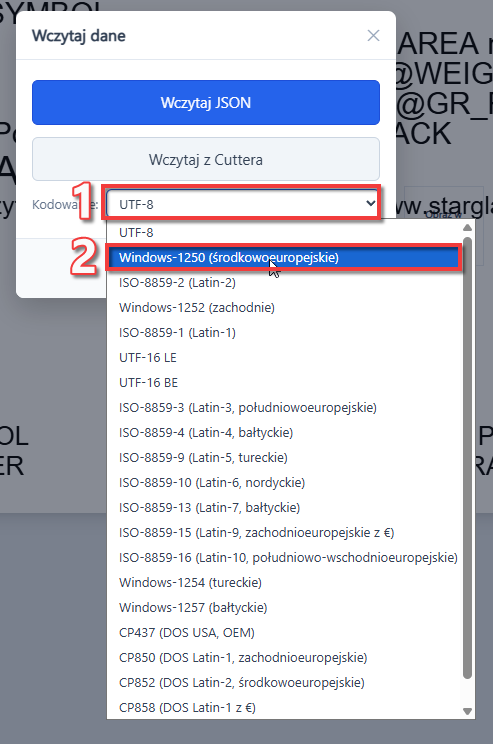Click the Wczytaj JSON button
This screenshot has width=493, height=744.
click(x=206, y=102)
